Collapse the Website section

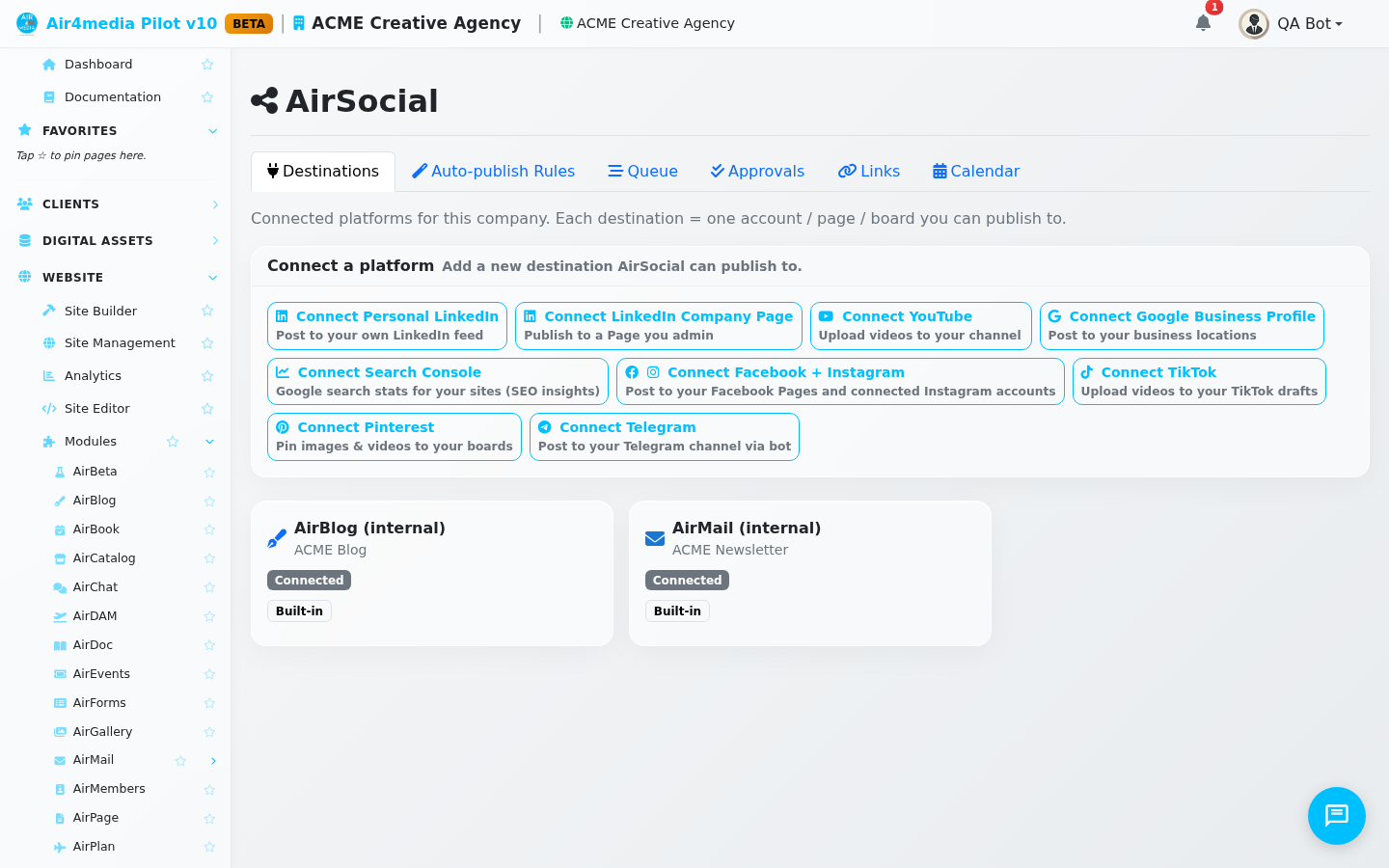(x=213, y=278)
